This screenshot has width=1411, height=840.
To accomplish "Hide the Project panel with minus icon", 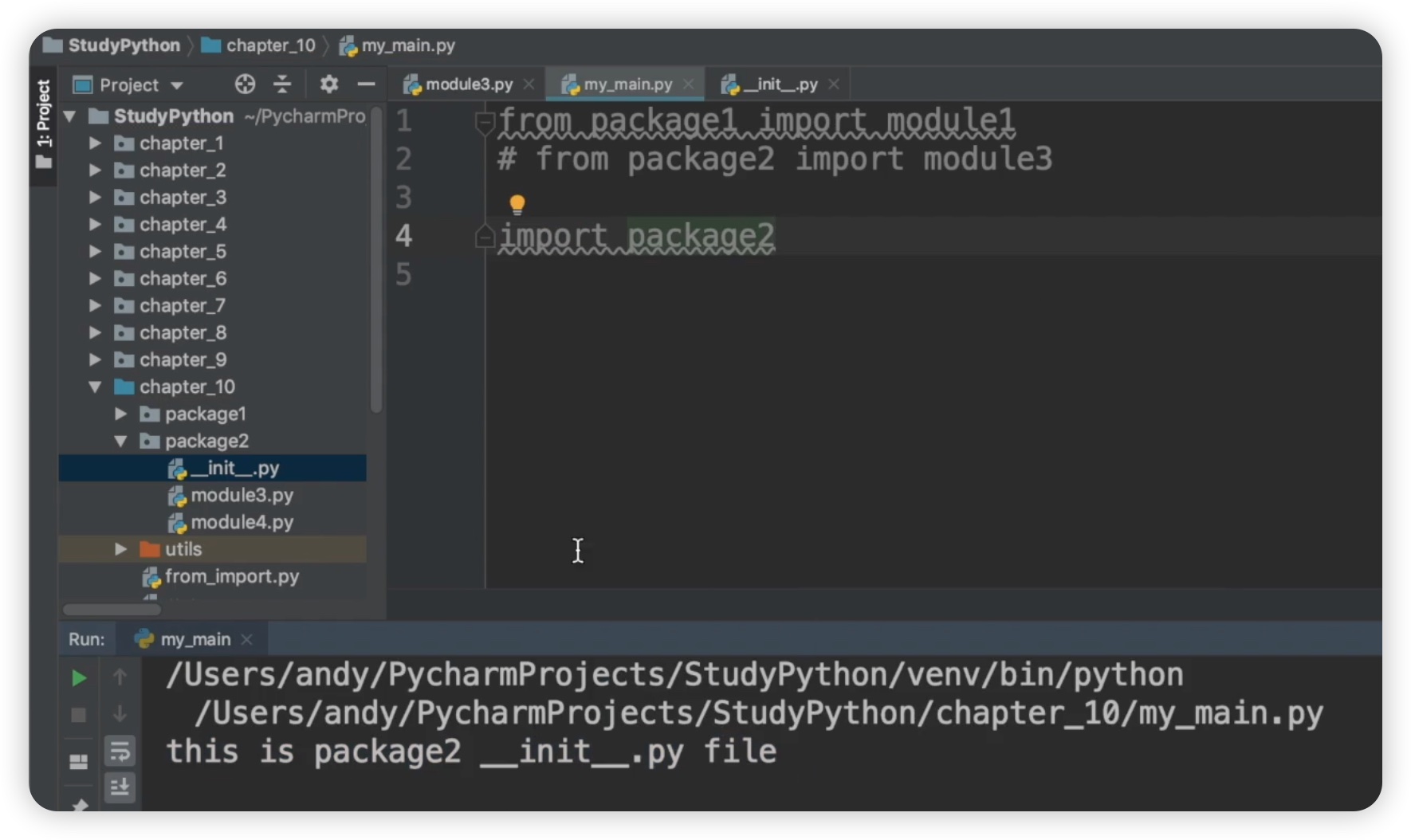I will 366,84.
